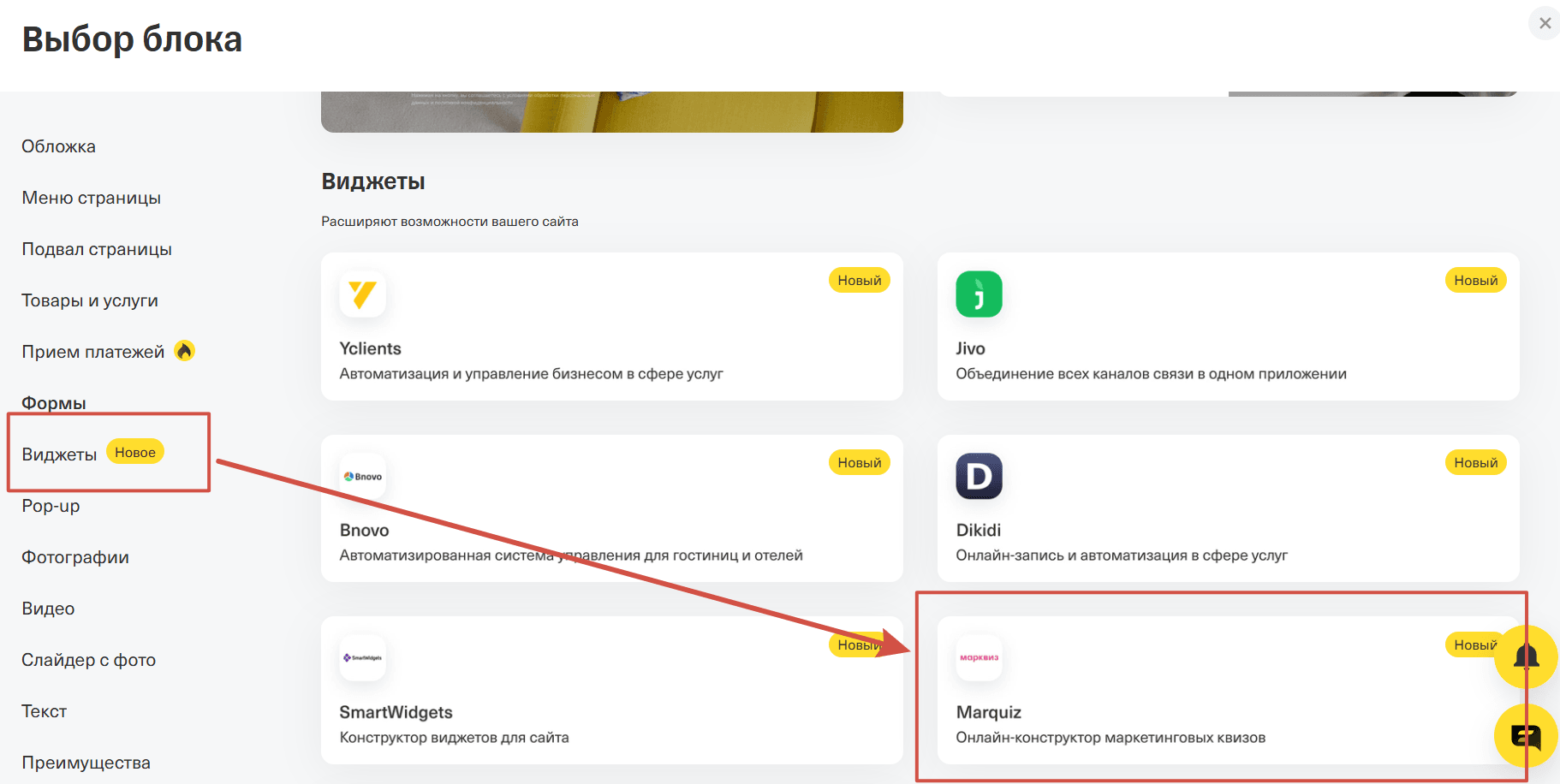The width and height of the screenshot is (1560, 784).
Task: Click the Yclients yellow logo icon
Action: [x=363, y=294]
